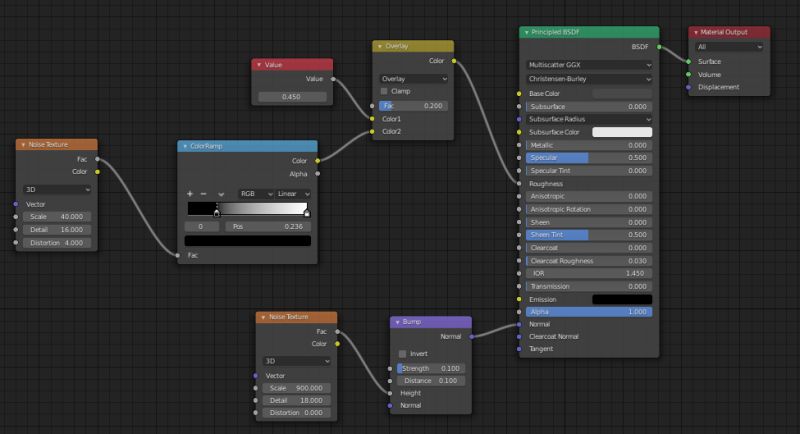Image resolution: width=800 pixels, height=434 pixels.
Task: Collapse the Bump node
Action: [397, 322]
